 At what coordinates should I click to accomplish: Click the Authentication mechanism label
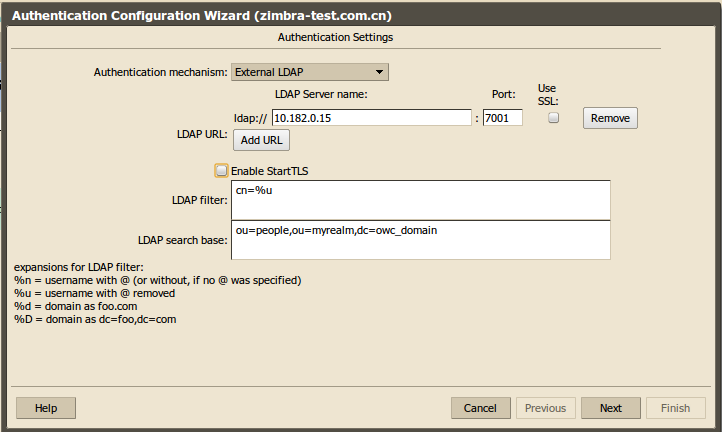160,72
